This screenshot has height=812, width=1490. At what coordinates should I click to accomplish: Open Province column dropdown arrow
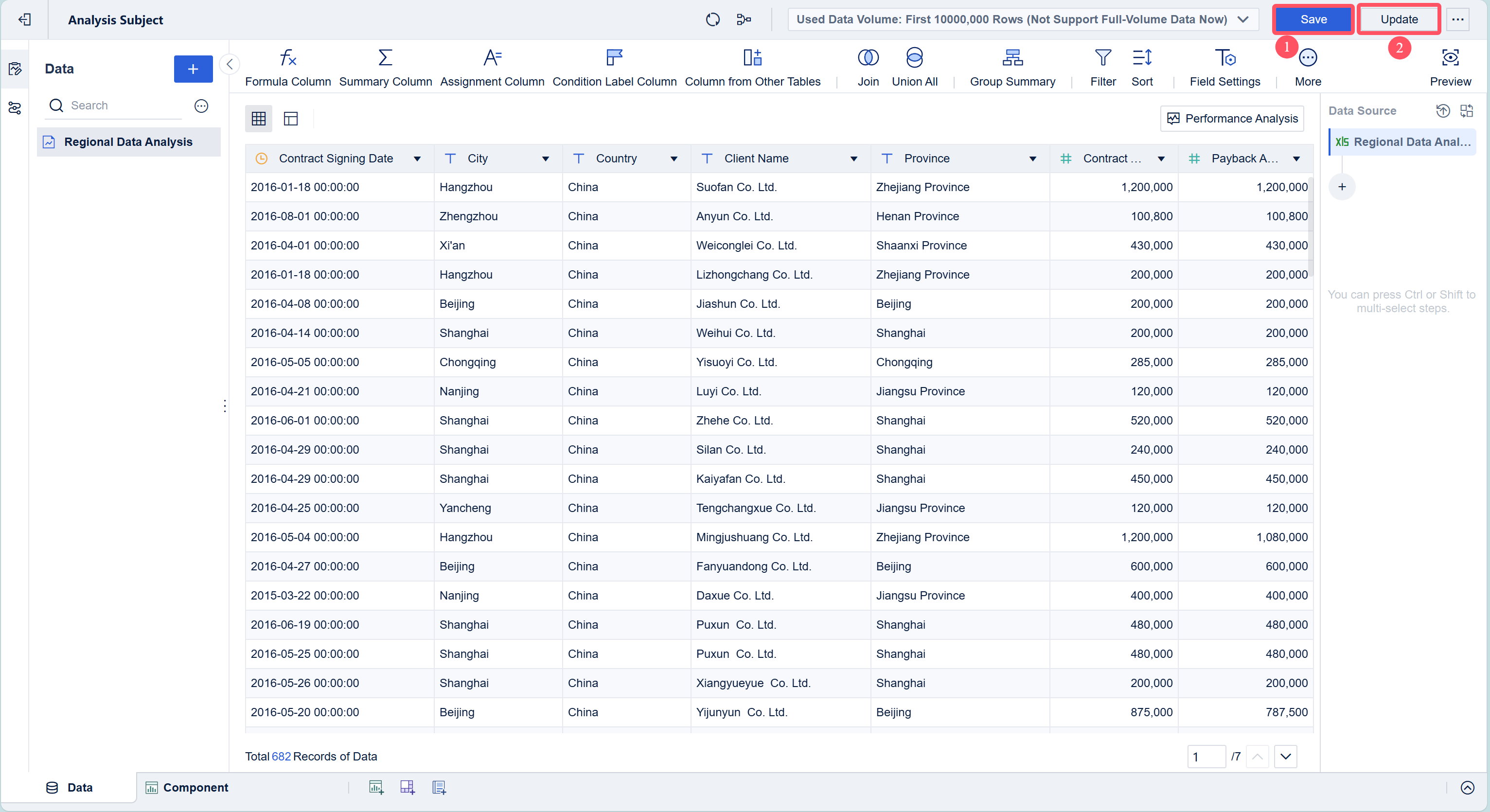[1033, 159]
